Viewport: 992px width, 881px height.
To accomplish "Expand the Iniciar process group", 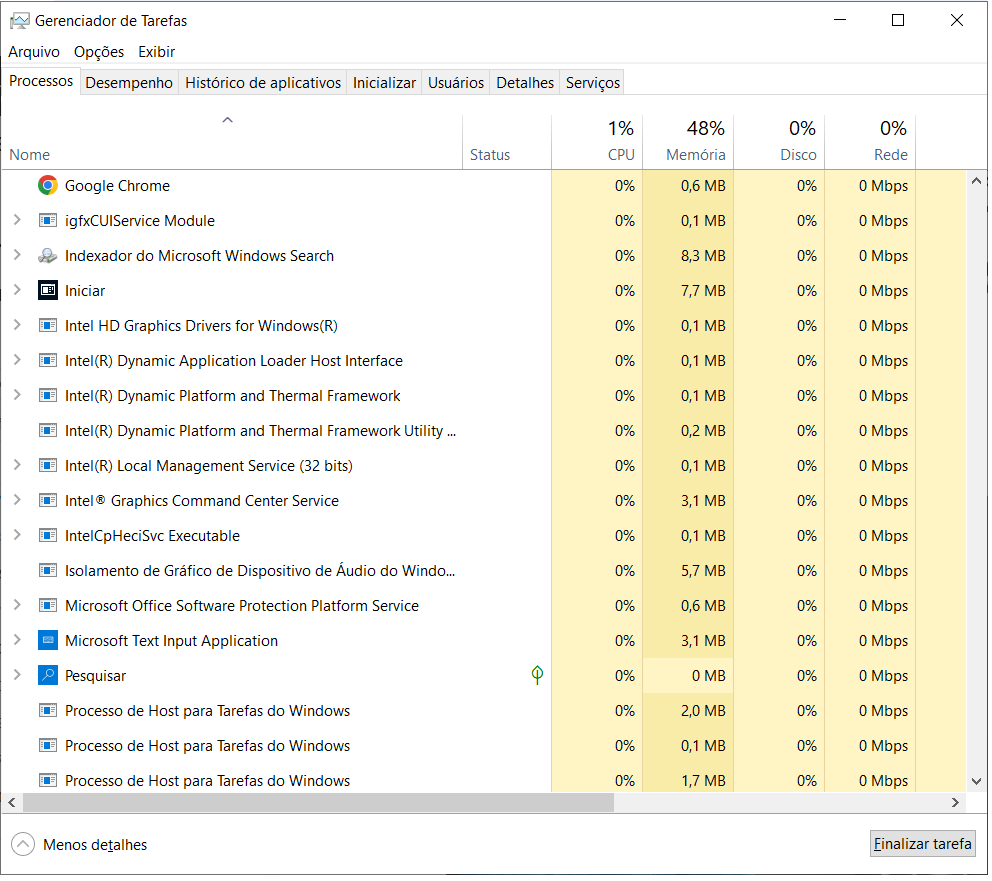I will [18, 290].
